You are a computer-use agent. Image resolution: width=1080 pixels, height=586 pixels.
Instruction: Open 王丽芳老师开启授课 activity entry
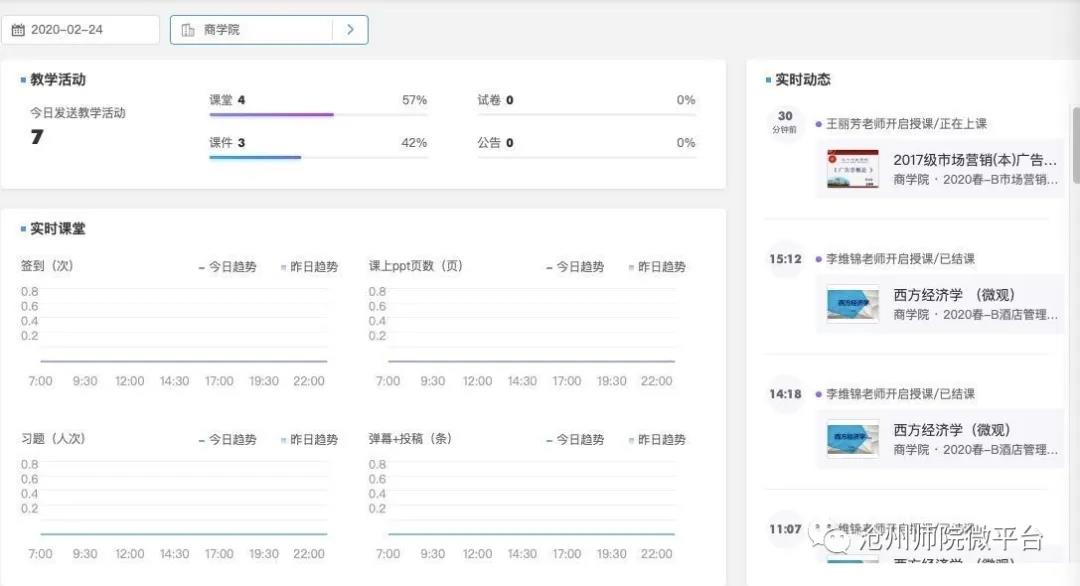tap(906, 124)
